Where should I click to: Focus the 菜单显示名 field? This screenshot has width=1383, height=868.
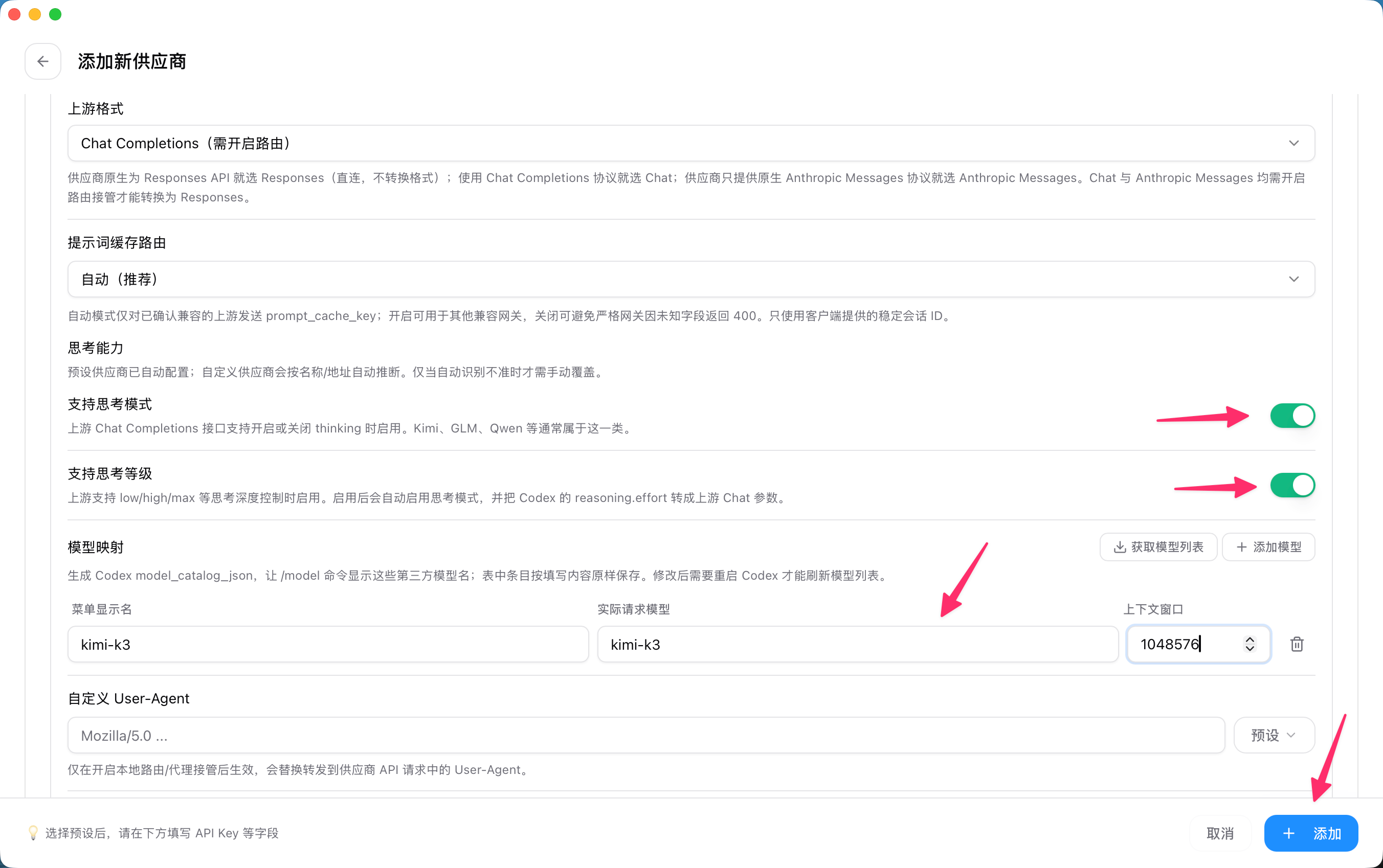[328, 644]
